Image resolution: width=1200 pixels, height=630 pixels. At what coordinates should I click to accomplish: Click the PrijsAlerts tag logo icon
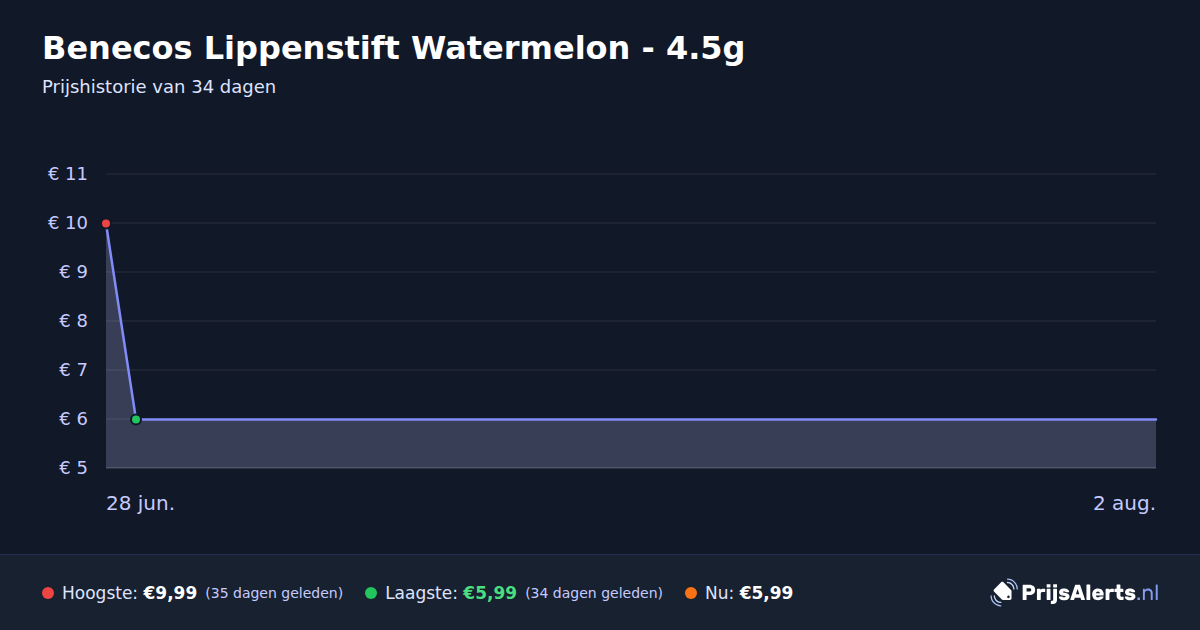click(1003, 592)
